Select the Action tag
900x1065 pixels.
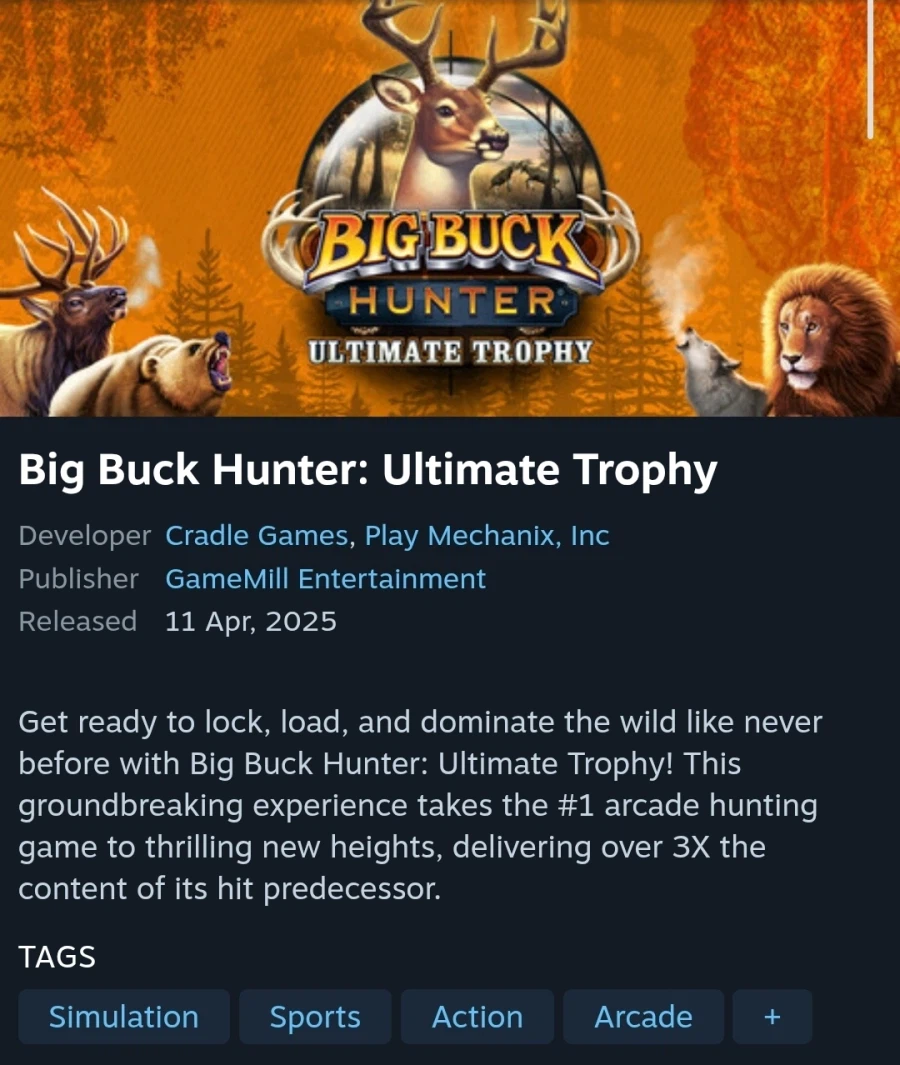coord(478,1017)
